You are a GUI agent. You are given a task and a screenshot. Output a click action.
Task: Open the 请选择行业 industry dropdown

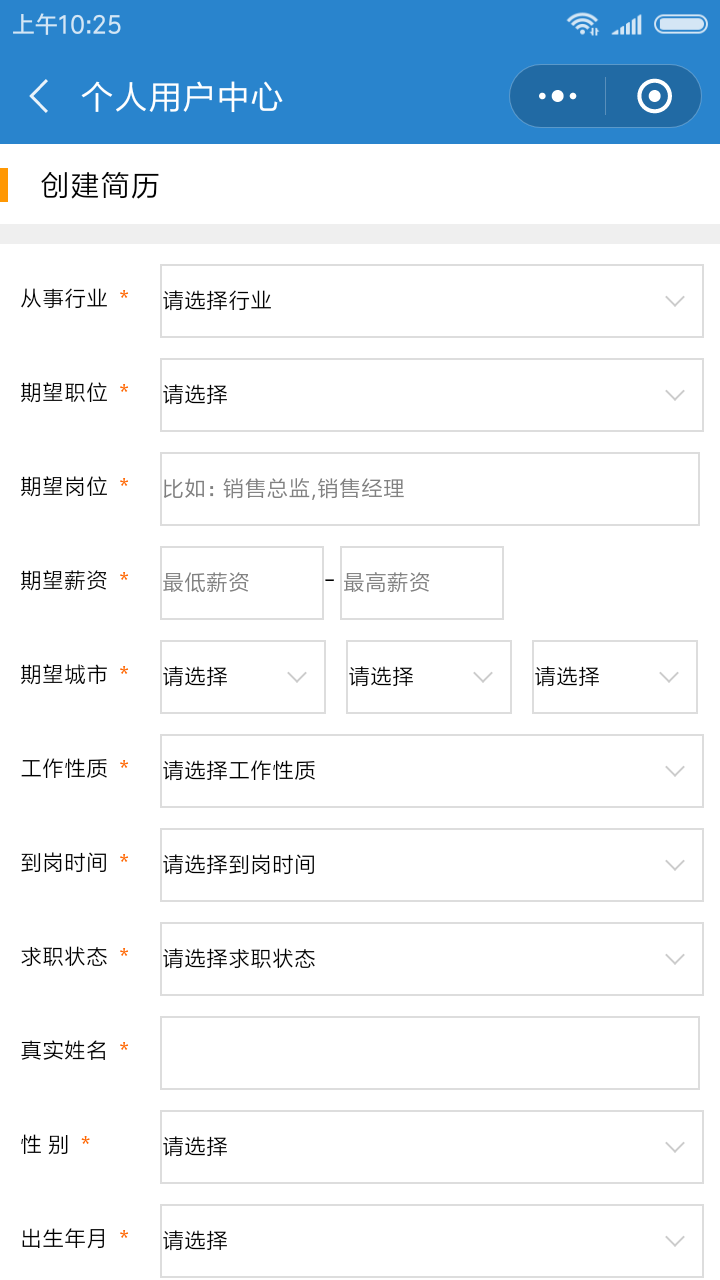coord(432,301)
